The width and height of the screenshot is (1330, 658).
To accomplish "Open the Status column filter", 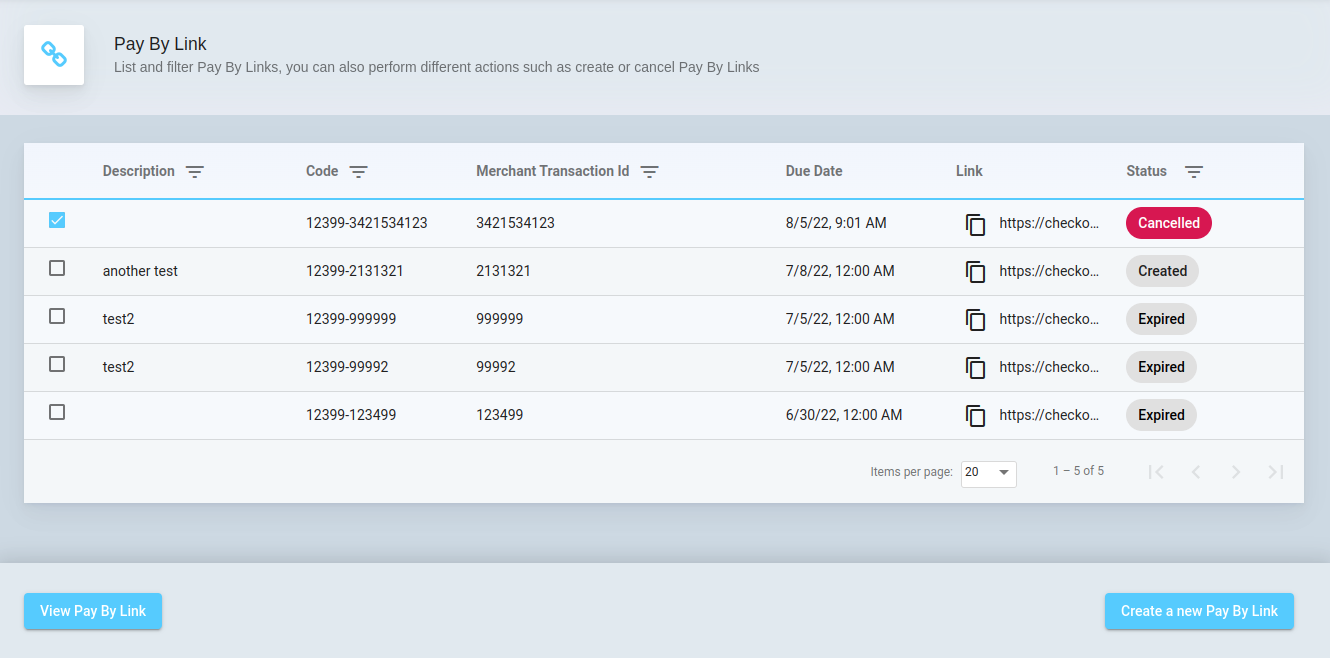I will (1194, 172).
